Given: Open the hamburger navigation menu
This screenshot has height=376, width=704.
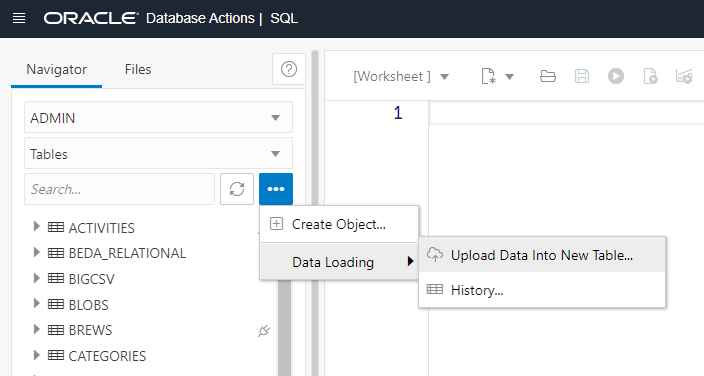Looking at the screenshot, I should coord(19,18).
